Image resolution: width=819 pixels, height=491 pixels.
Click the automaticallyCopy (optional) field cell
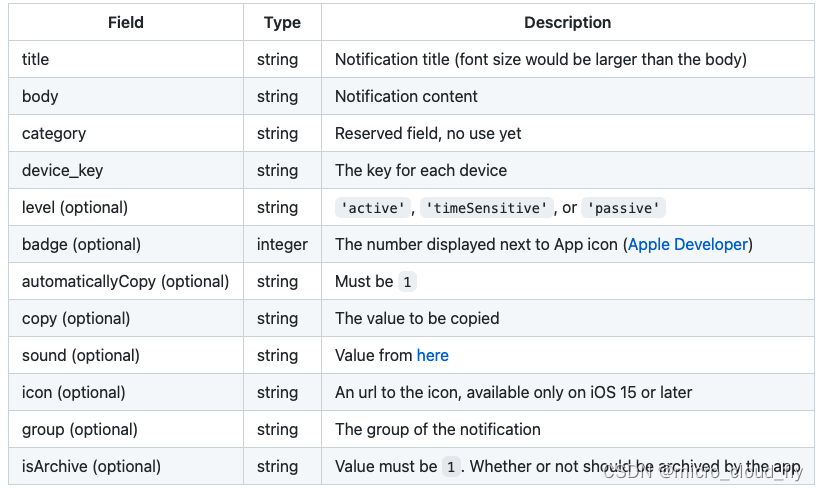coord(125,281)
